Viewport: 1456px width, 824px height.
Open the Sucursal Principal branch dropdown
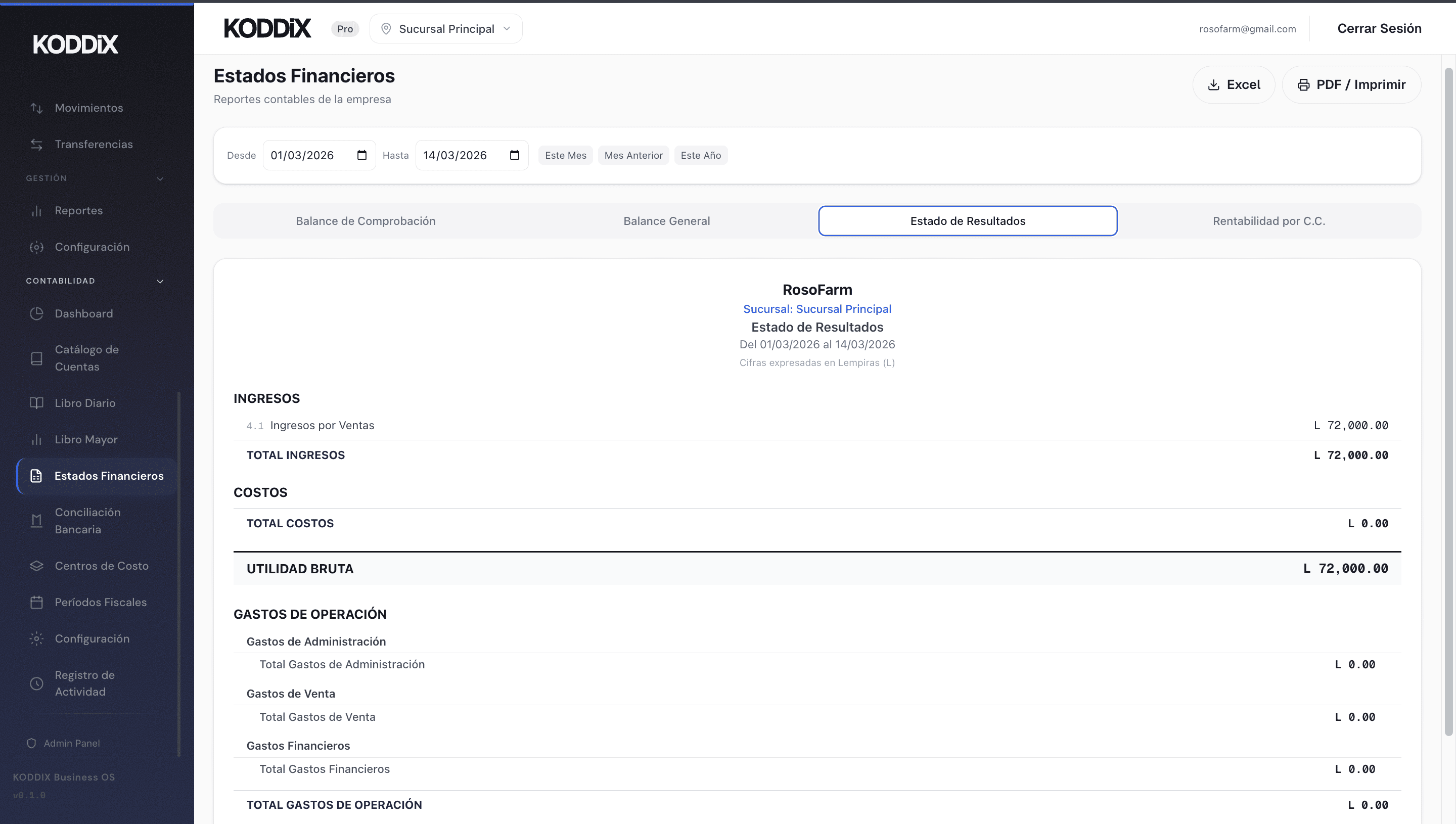click(x=446, y=29)
